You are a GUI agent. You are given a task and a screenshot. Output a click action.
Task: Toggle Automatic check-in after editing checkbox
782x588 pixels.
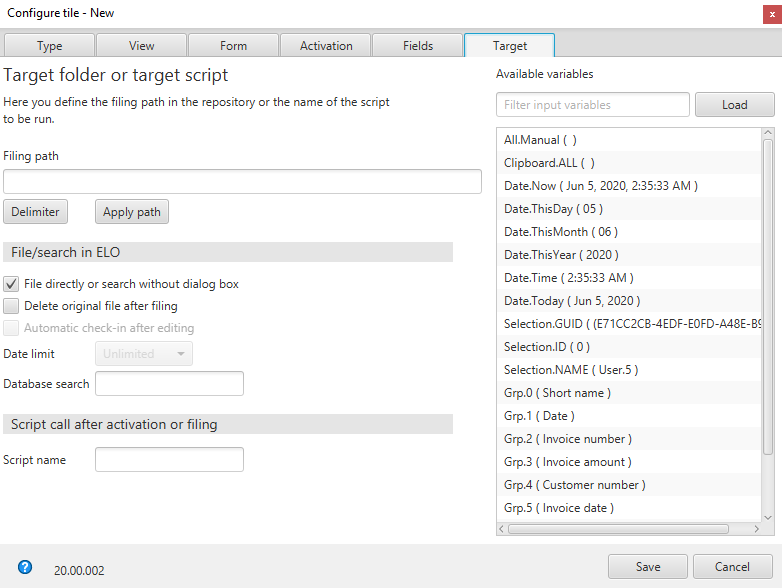click(11, 328)
